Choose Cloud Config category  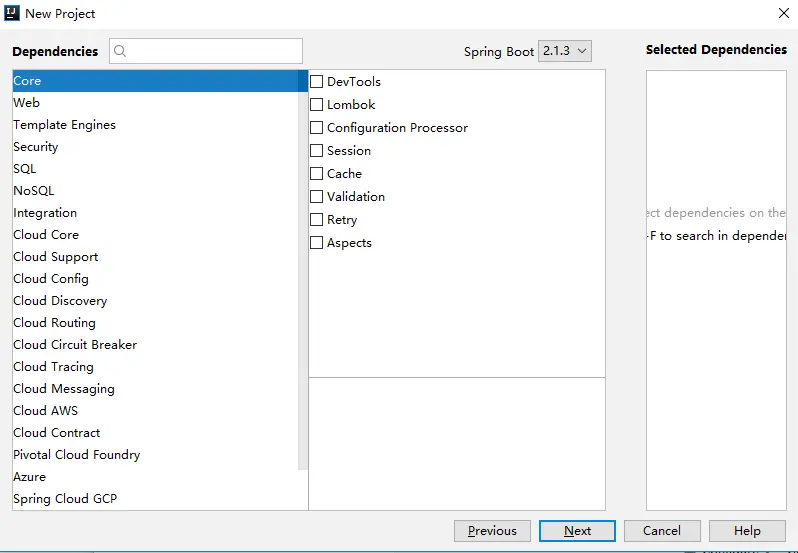click(155, 278)
